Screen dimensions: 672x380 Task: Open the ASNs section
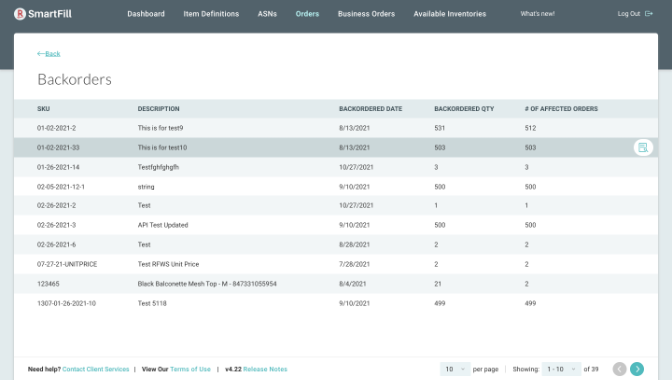click(267, 14)
